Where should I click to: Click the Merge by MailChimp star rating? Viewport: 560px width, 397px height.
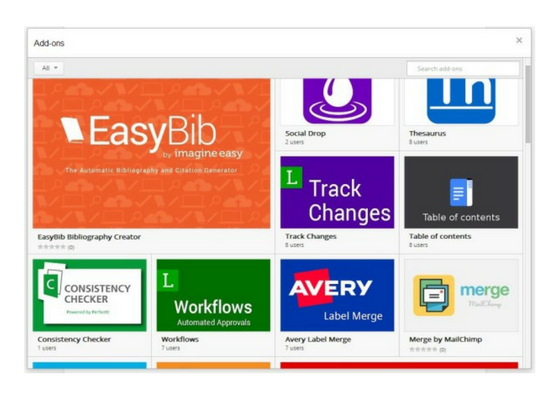[x=423, y=350]
